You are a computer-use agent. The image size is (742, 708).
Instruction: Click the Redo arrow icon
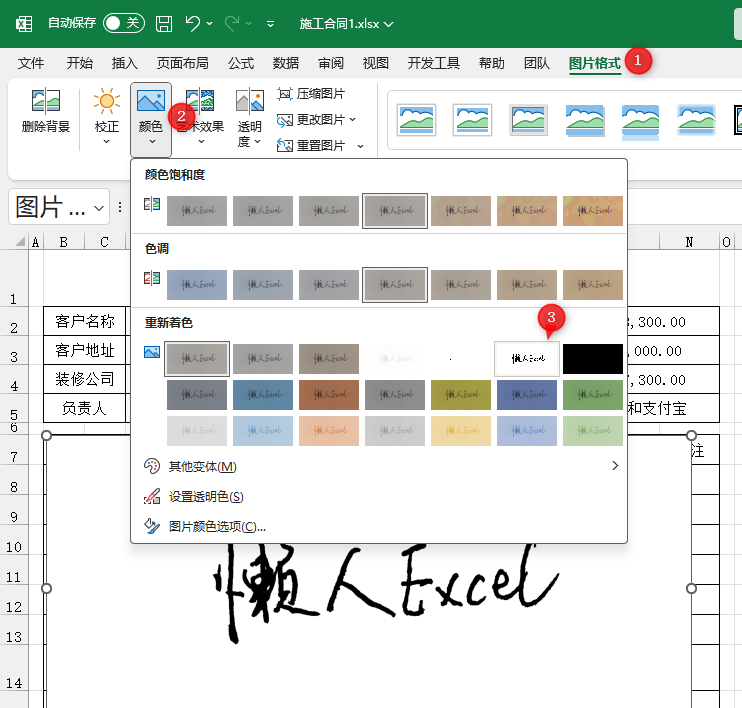click(x=232, y=23)
